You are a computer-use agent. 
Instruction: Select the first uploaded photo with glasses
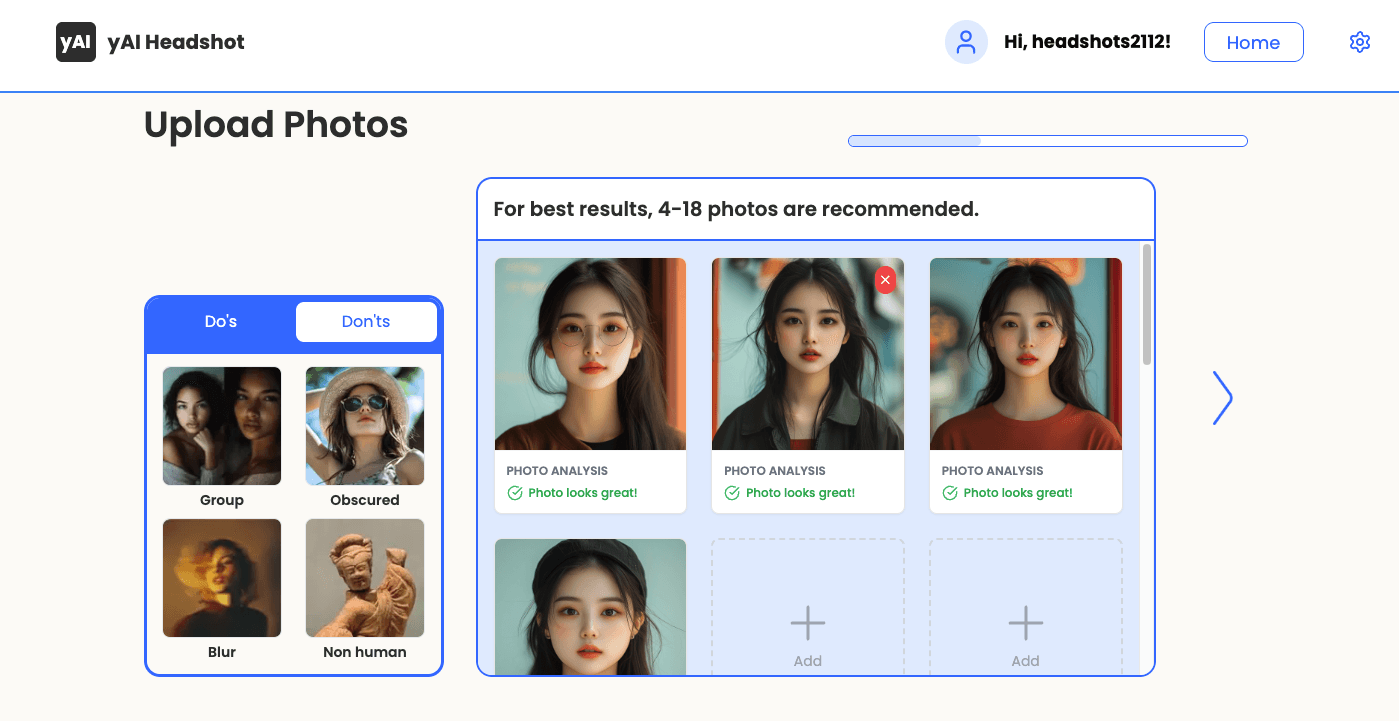click(x=590, y=354)
